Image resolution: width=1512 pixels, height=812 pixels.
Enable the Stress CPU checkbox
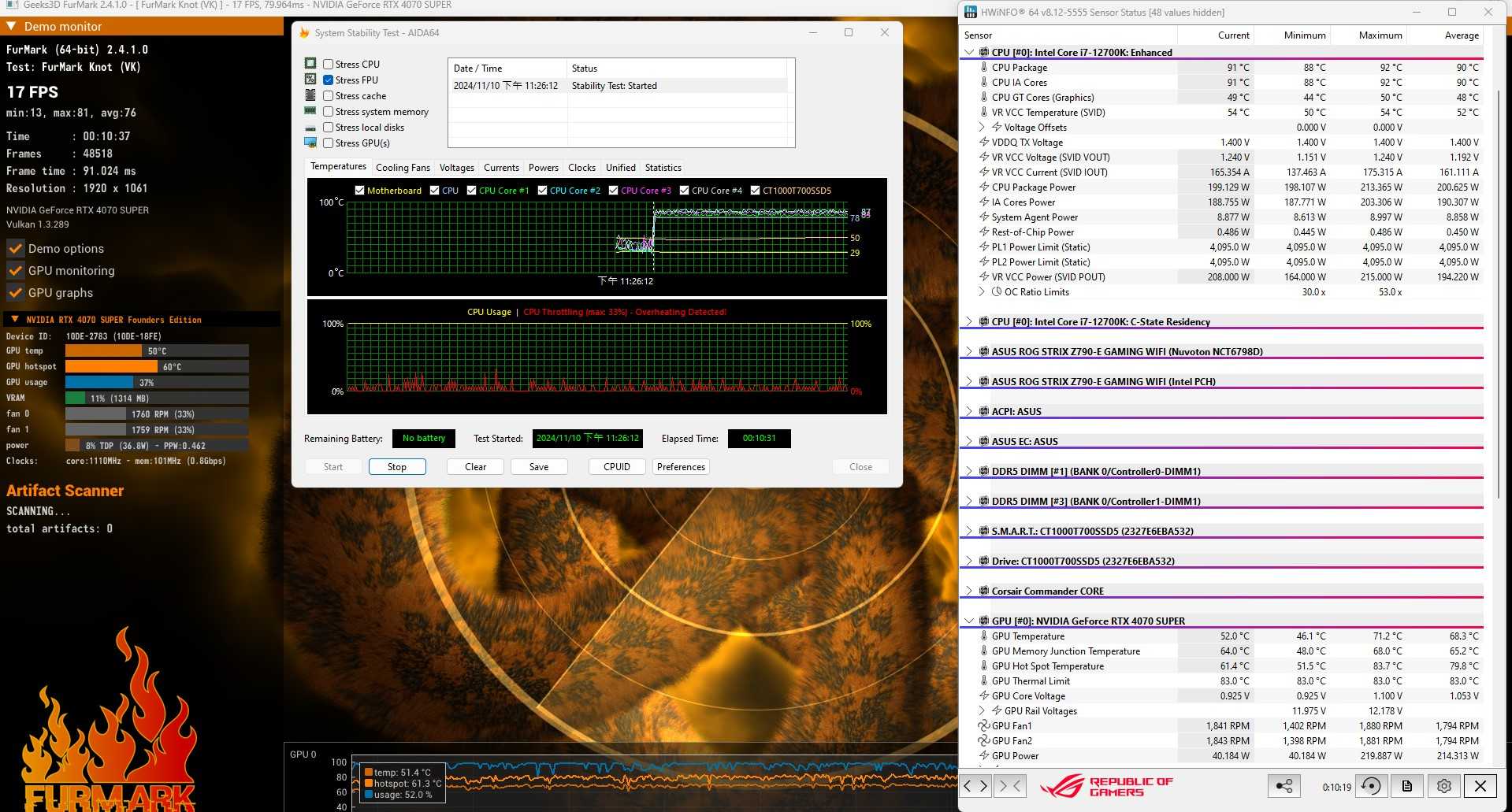[328, 64]
